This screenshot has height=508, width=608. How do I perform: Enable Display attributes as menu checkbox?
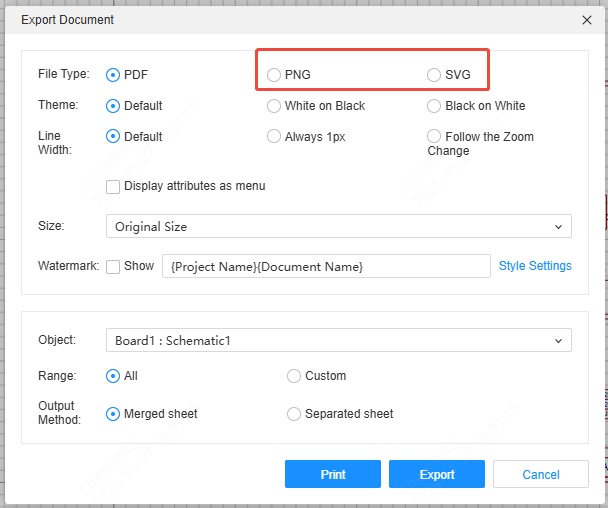(x=113, y=186)
